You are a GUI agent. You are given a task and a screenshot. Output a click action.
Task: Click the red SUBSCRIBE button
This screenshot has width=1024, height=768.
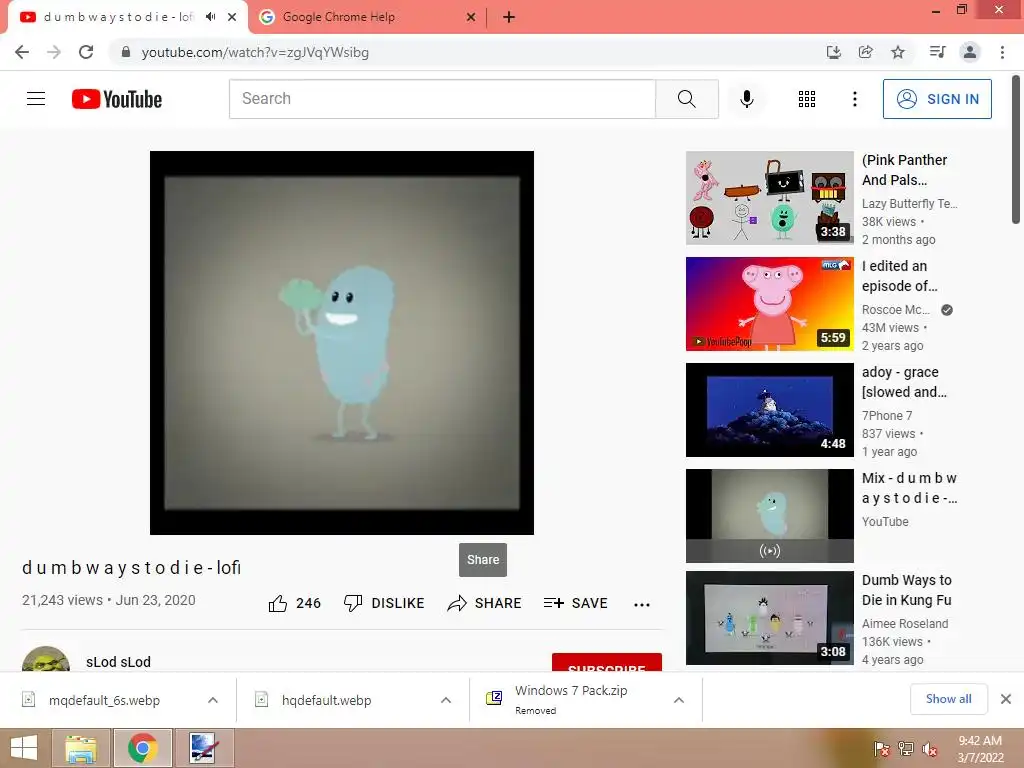pos(607,662)
